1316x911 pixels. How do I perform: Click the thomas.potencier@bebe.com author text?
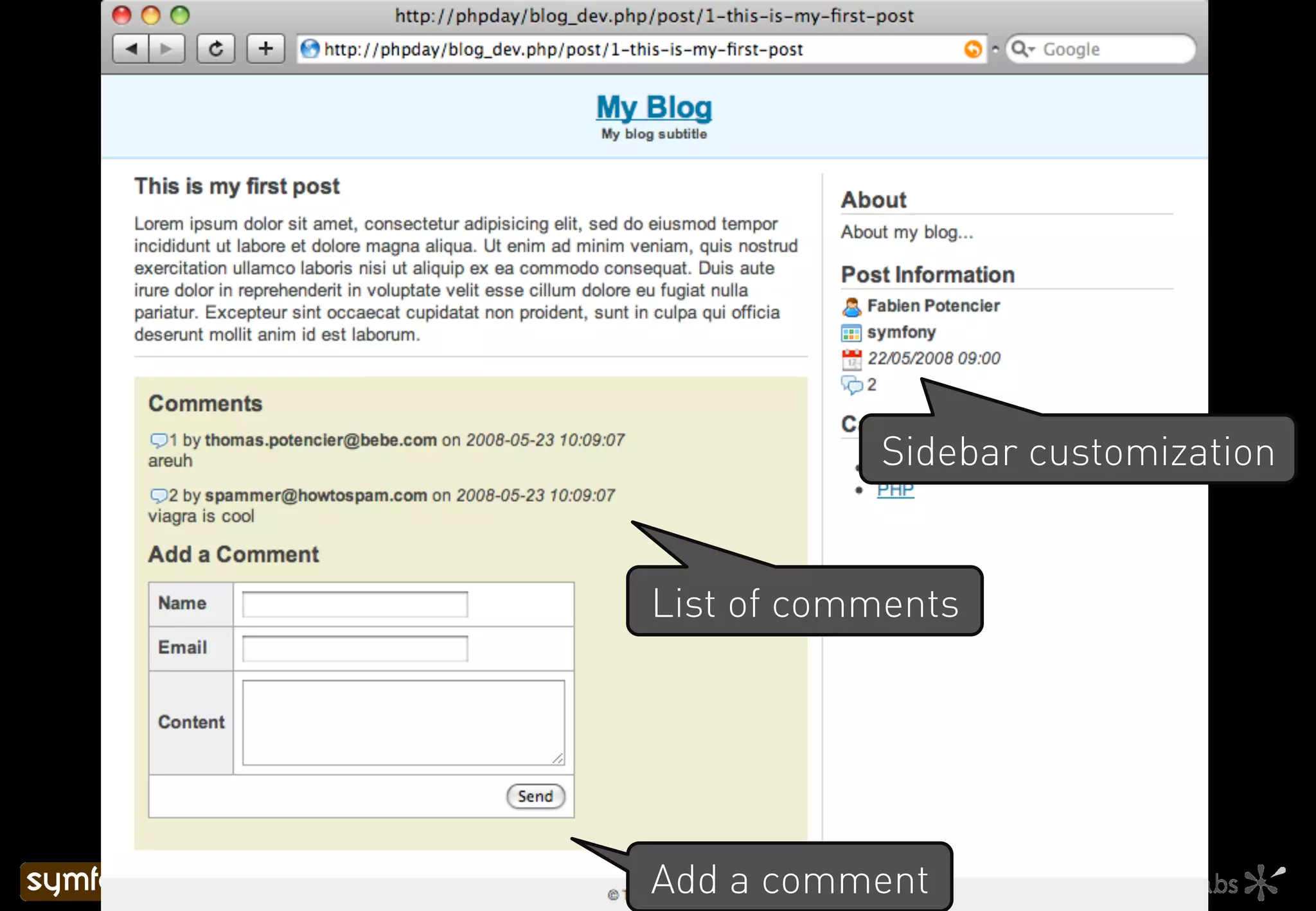click(x=321, y=440)
